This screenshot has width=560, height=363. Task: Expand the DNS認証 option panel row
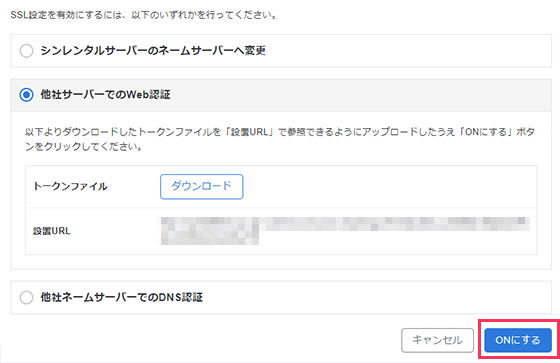point(281,297)
